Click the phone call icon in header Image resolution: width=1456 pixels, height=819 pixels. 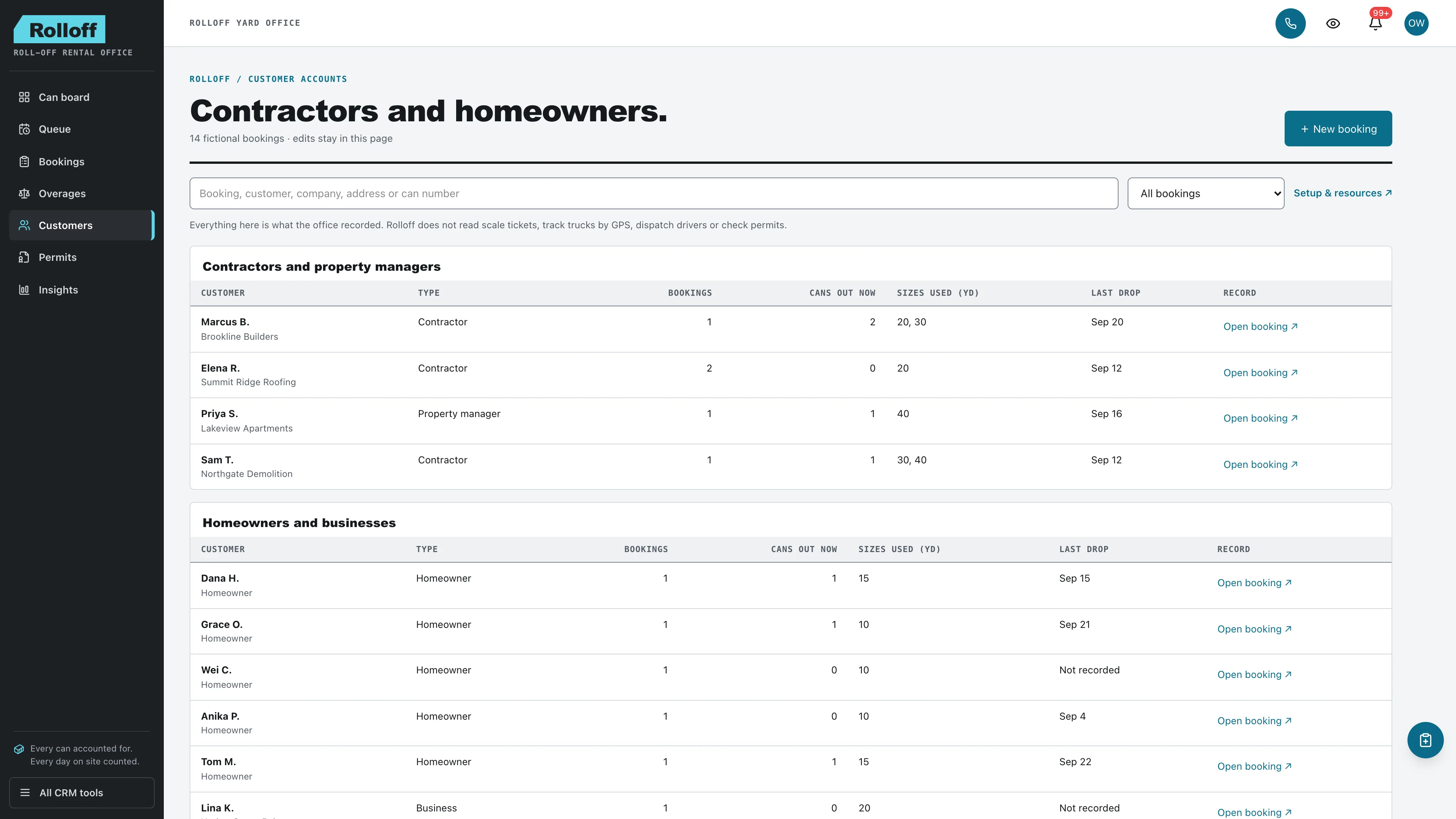click(1290, 23)
